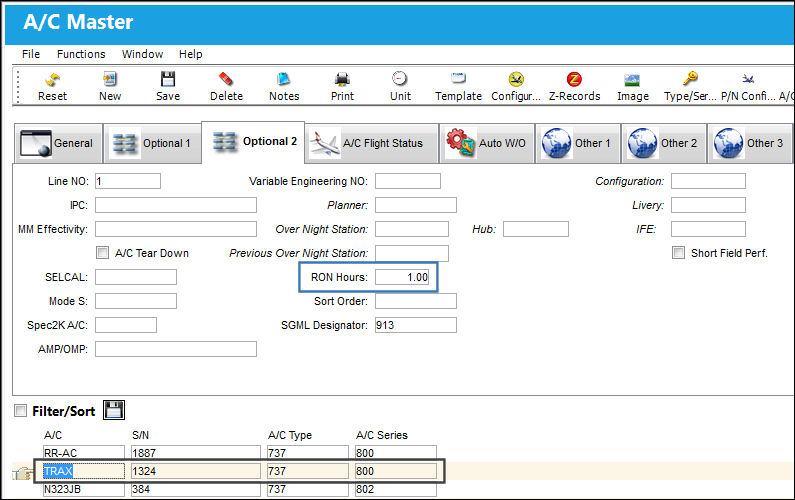The width and height of the screenshot is (795, 500).
Task: Click the Previous Over Night Station field
Action: [x=412, y=253]
